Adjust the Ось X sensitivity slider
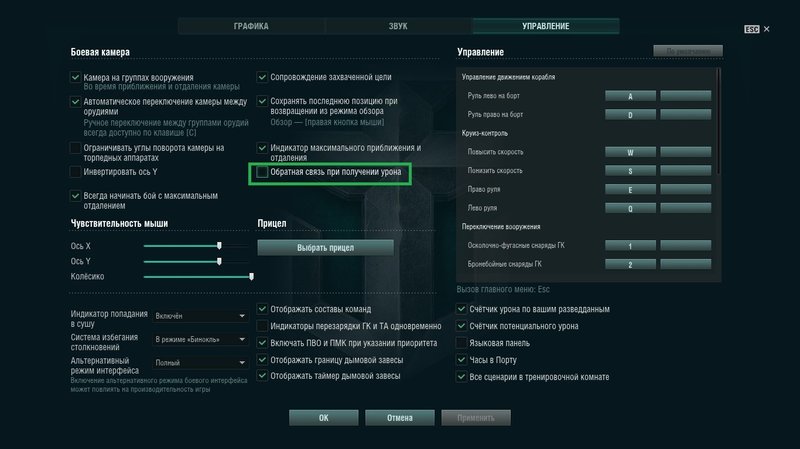800x449 pixels. coord(219,245)
